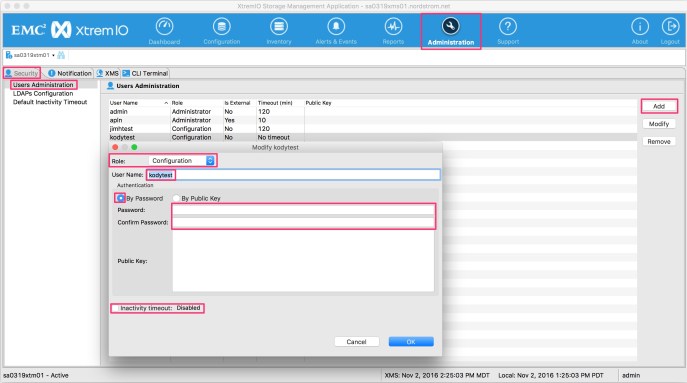Switch to the XMS tab
Screen dimensions: 687x383
pos(108,73)
